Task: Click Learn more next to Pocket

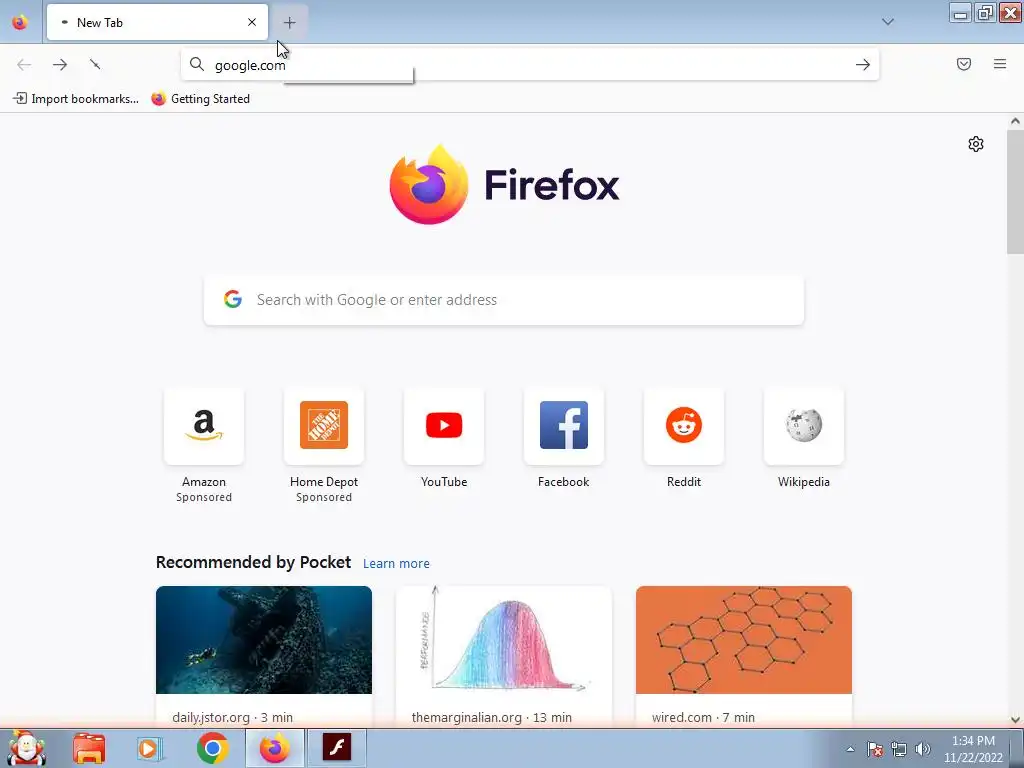Action: [x=396, y=564]
